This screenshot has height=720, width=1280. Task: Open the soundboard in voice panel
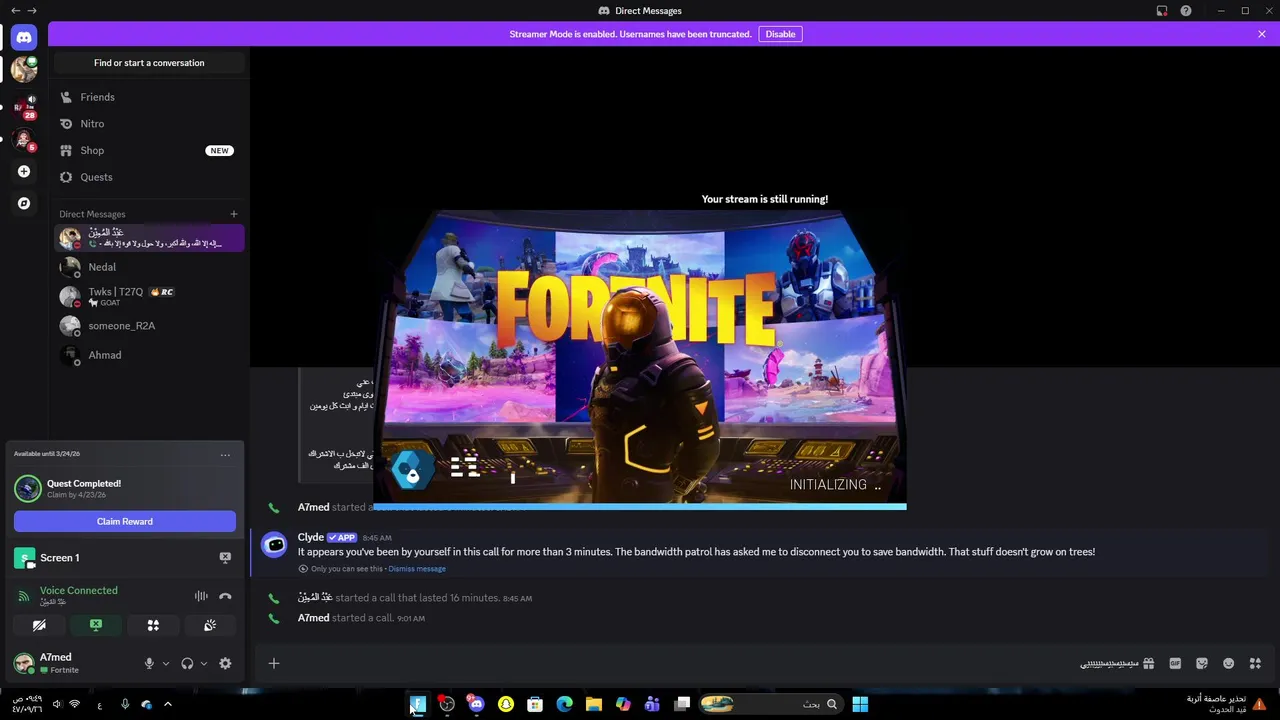(210, 625)
